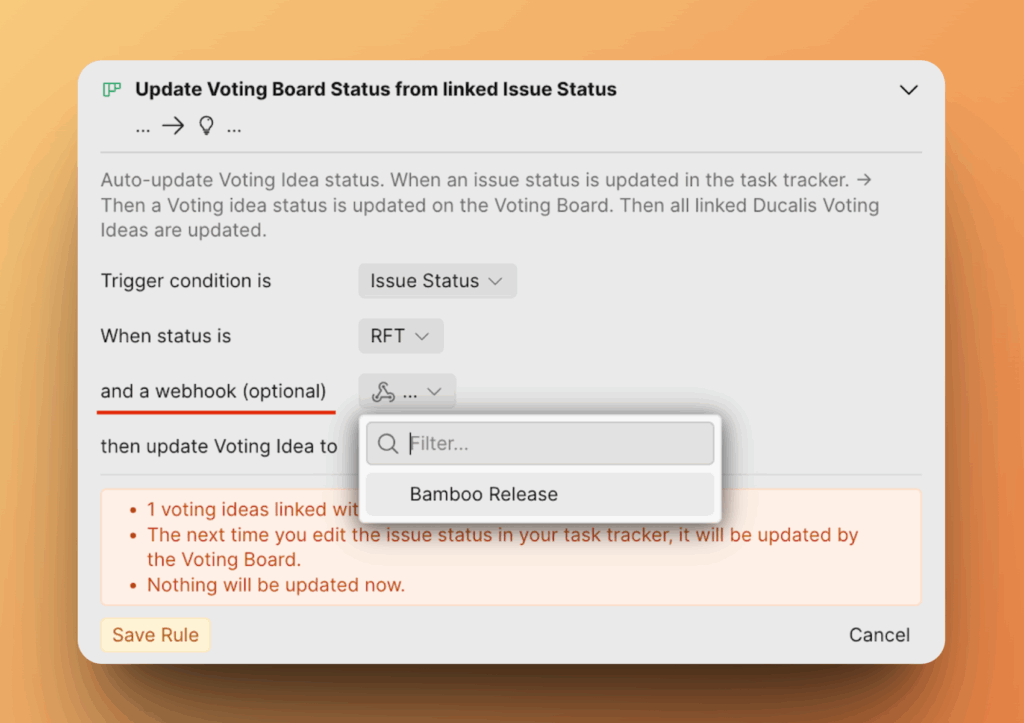Screen dimensions: 1024x723
Task: Click the "Trigger condition is" label
Action: click(186, 282)
